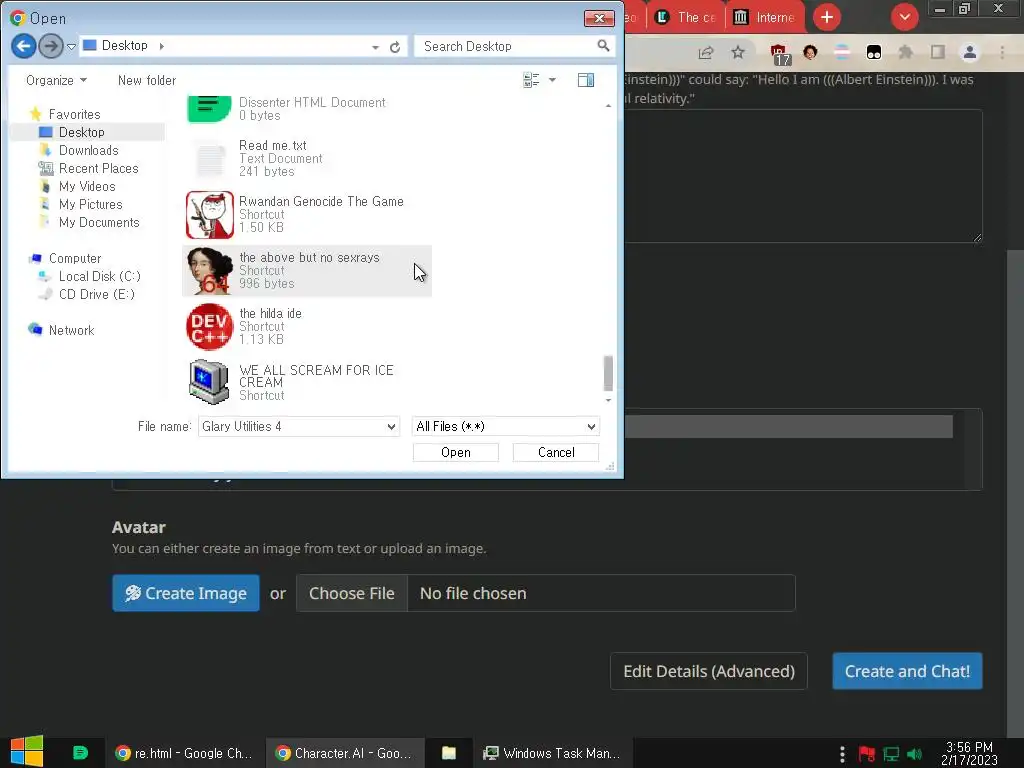The width and height of the screenshot is (1024, 768).
Task: Select Network in the navigation pane
Action: 71,330
